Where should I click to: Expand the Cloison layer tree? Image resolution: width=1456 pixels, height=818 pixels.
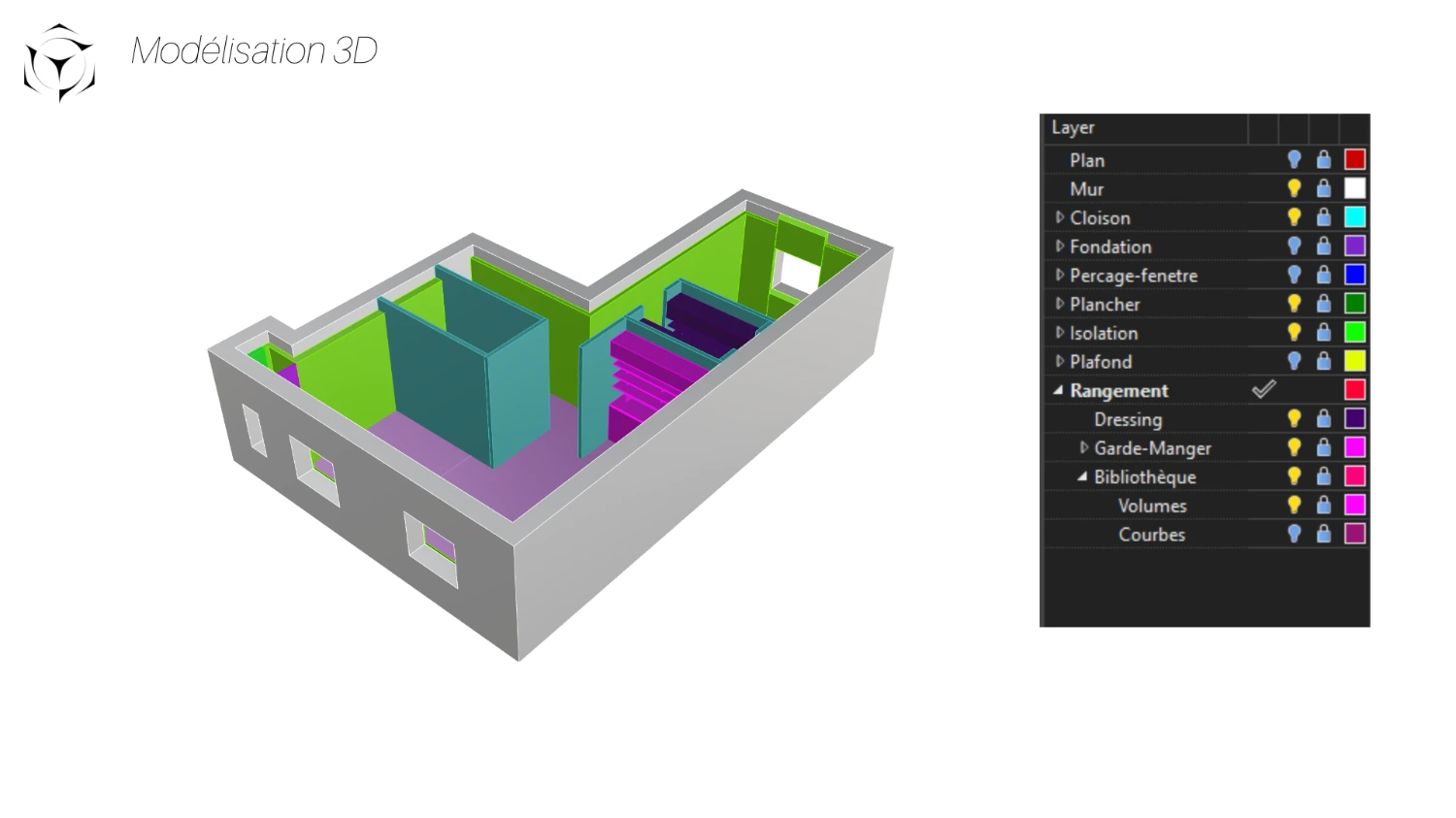point(1059,217)
